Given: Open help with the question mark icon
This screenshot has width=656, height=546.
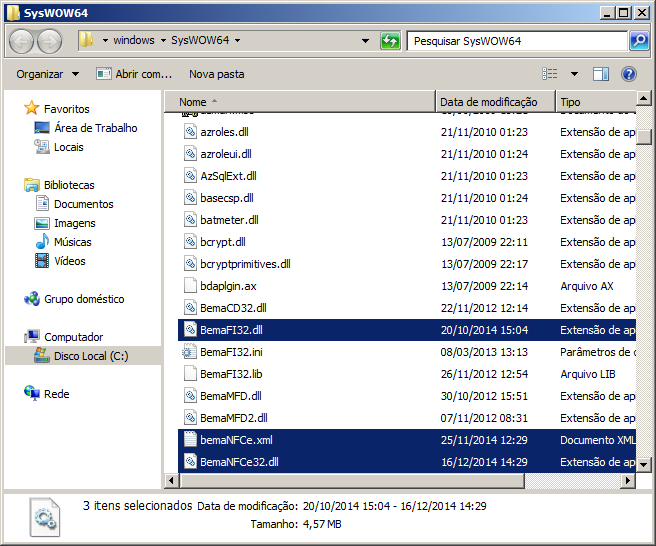Looking at the screenshot, I should [629, 74].
